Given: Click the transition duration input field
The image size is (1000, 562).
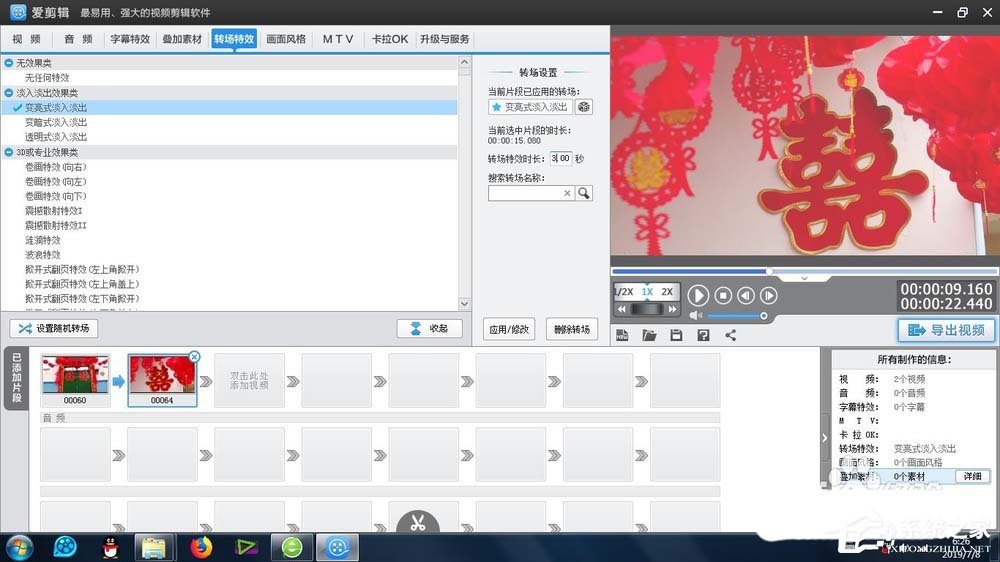Looking at the screenshot, I should (561, 158).
